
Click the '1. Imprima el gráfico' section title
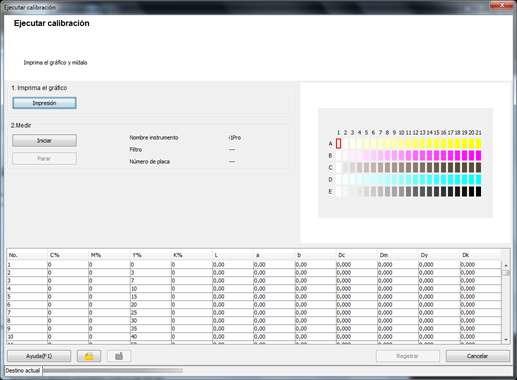[x=39, y=88]
